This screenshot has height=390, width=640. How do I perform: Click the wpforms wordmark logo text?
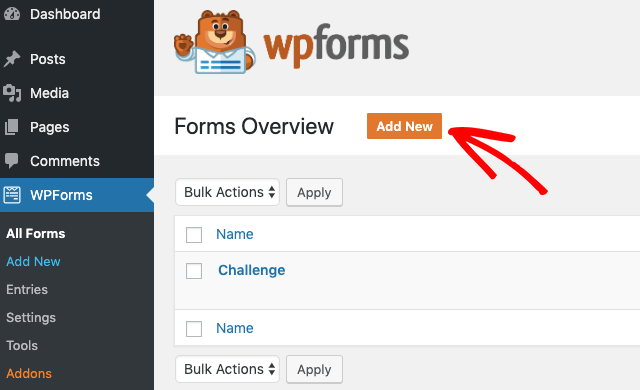point(336,46)
